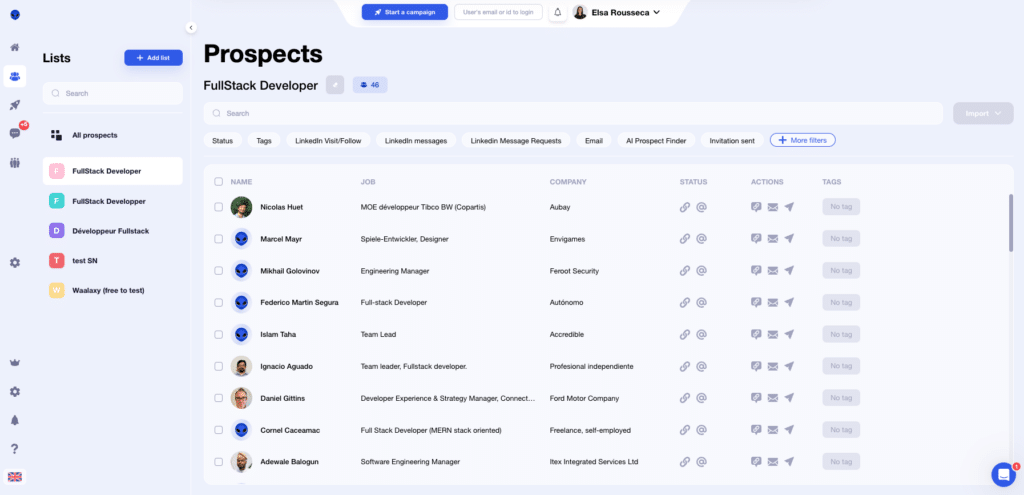
Task: Open the messages icon with notification badge
Action: pyautogui.click(x=15, y=133)
